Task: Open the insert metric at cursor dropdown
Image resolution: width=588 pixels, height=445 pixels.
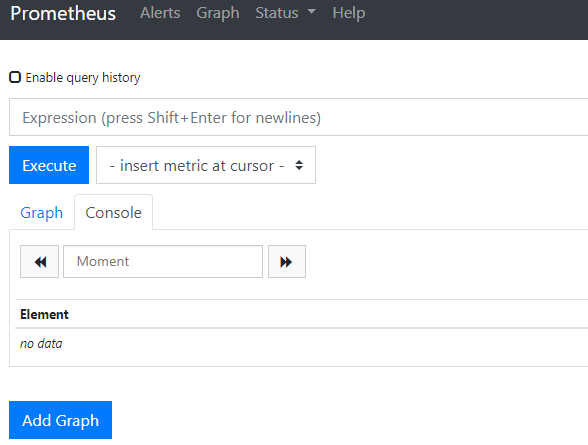Action: coord(206,165)
